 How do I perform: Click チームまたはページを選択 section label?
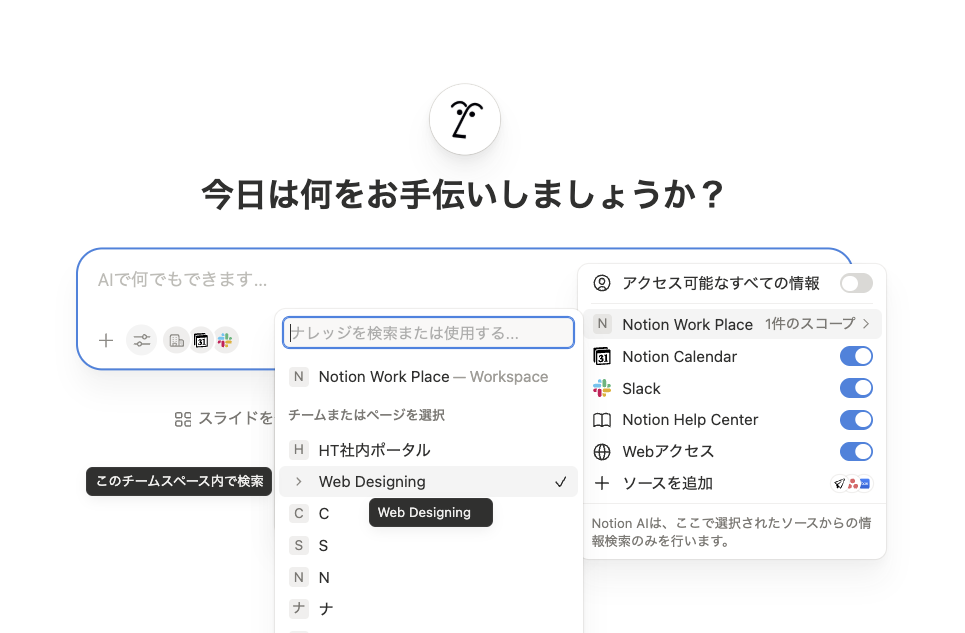click(x=367, y=415)
